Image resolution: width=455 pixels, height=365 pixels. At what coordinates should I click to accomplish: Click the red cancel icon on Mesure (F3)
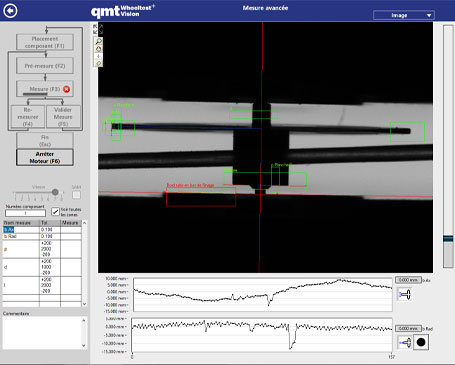[67, 89]
